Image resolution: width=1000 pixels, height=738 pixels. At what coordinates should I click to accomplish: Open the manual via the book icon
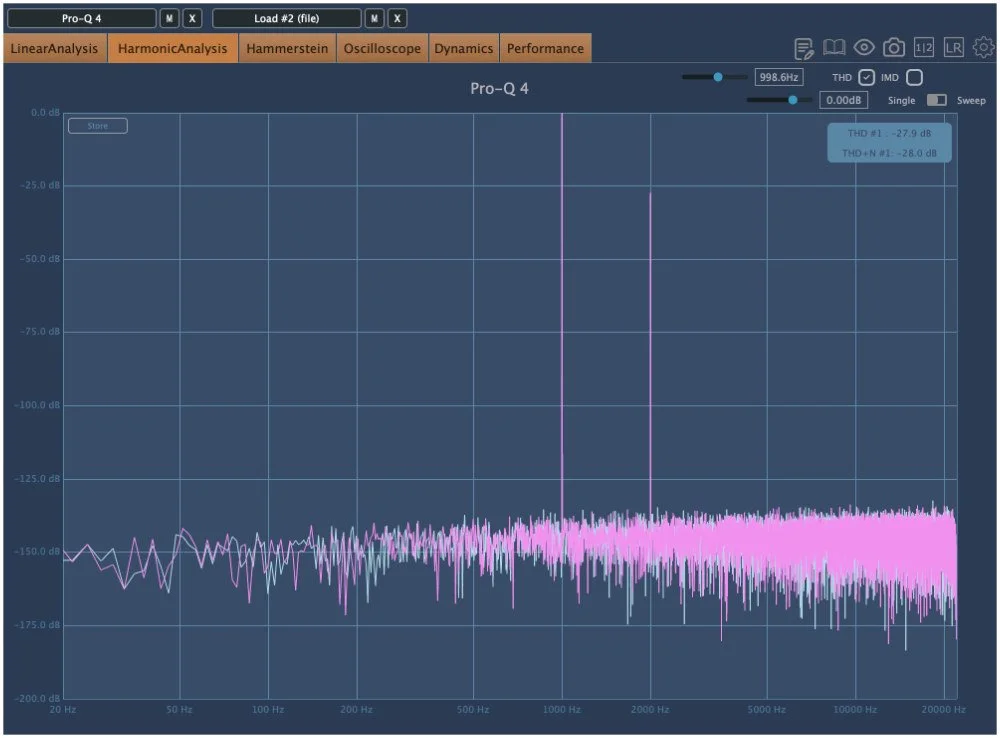click(832, 46)
